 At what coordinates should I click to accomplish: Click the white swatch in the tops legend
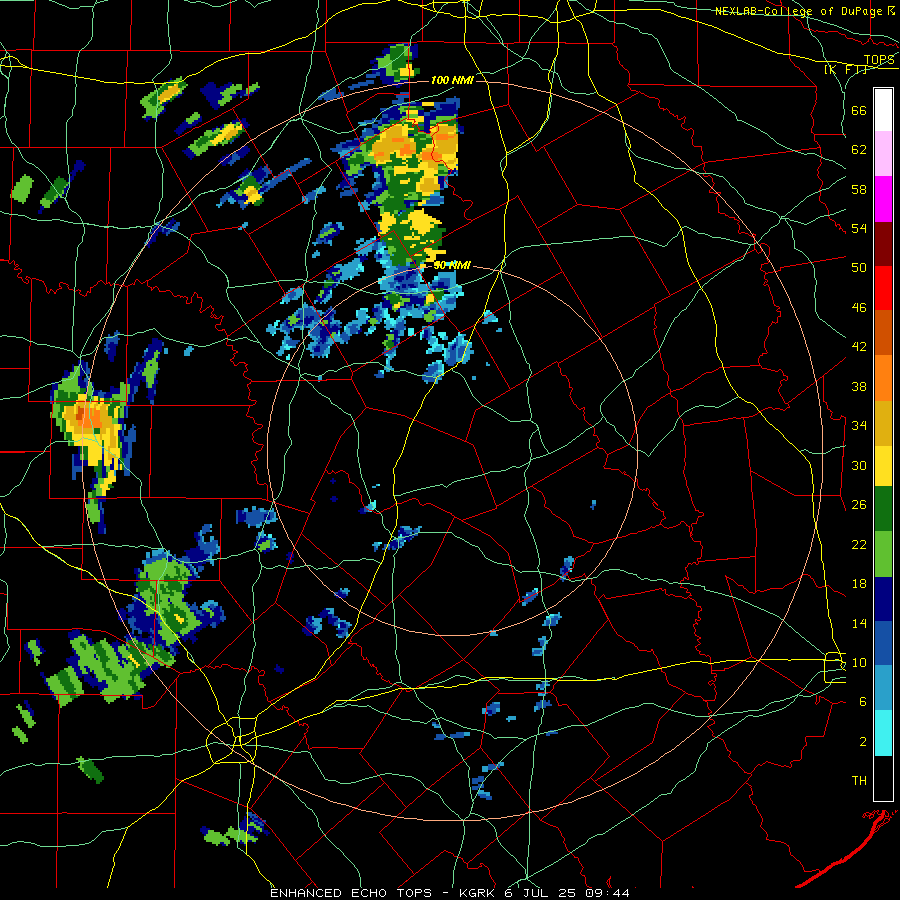click(883, 110)
